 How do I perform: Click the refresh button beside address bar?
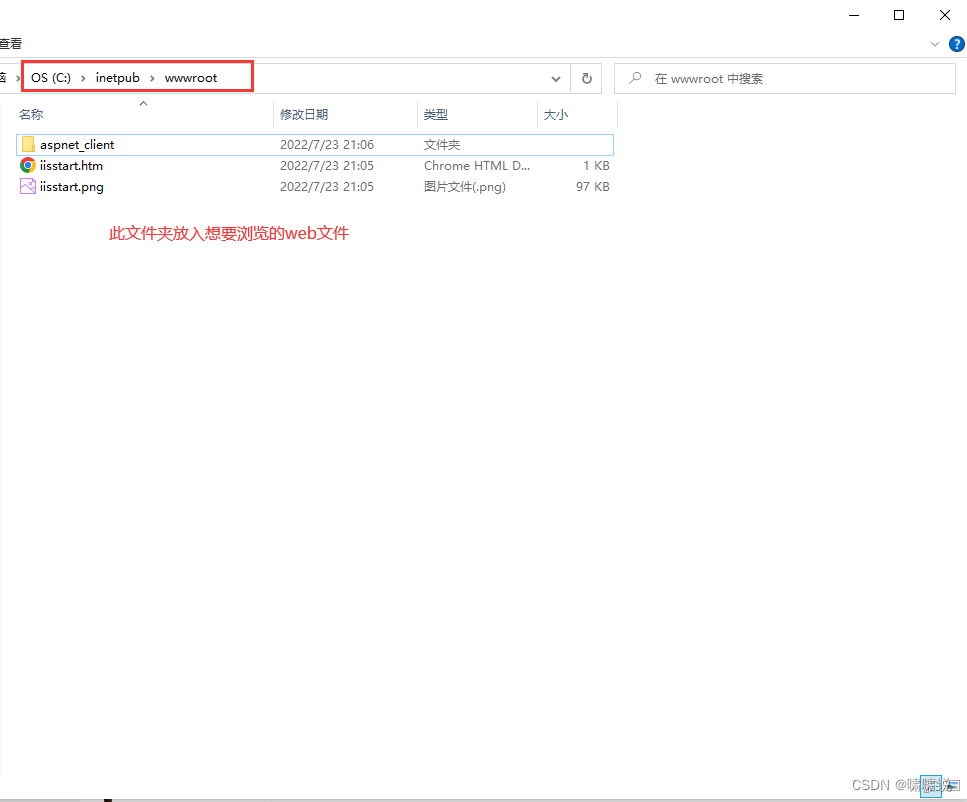[x=586, y=78]
